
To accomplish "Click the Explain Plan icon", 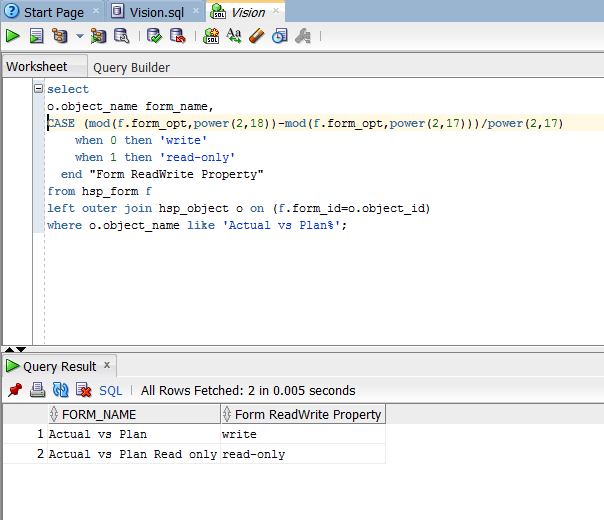I will coord(60,36).
